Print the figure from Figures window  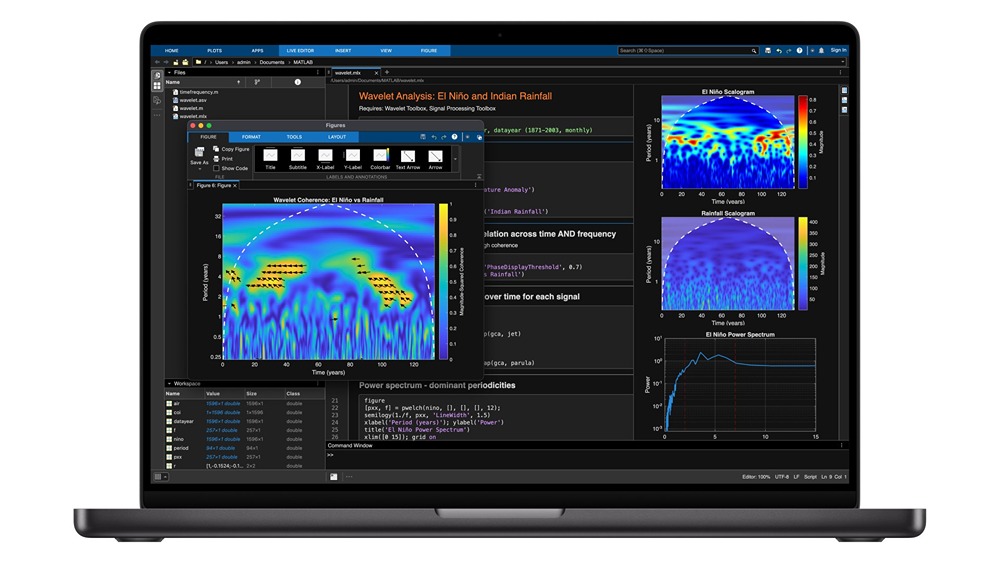pyautogui.click(x=223, y=159)
